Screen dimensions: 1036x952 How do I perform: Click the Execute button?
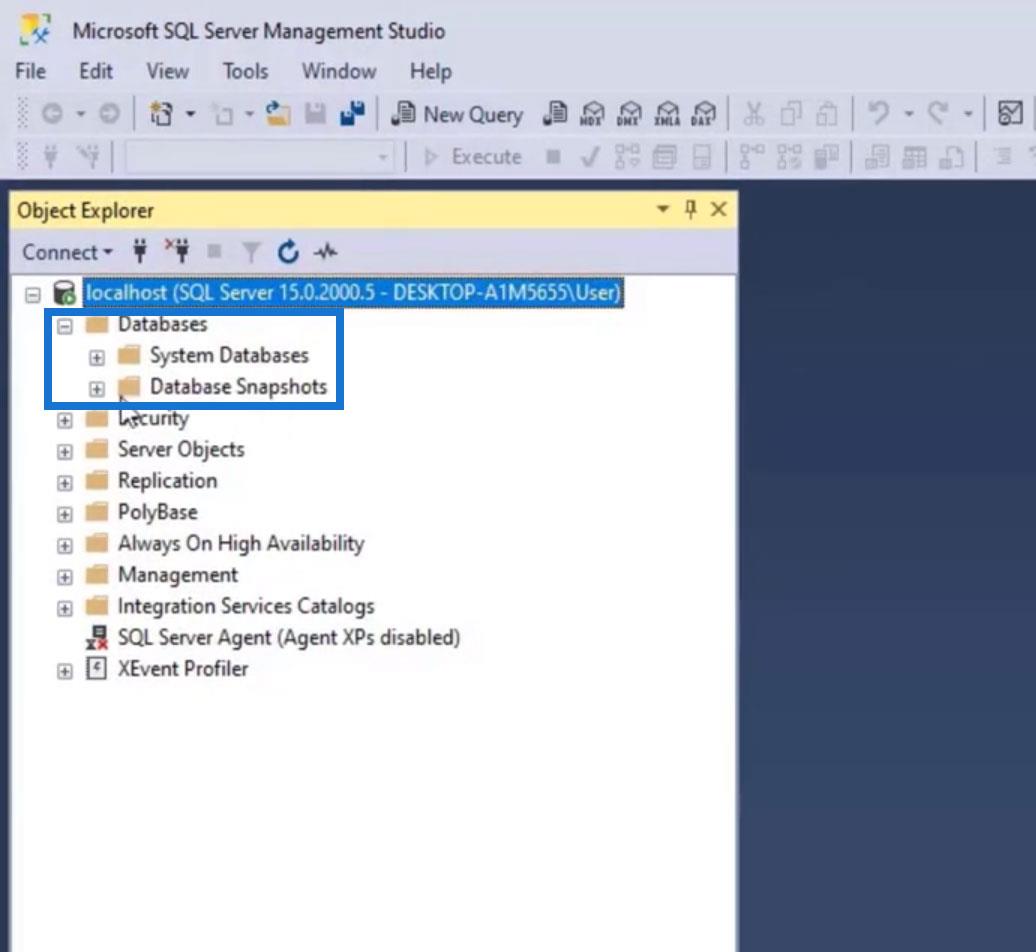tap(472, 157)
